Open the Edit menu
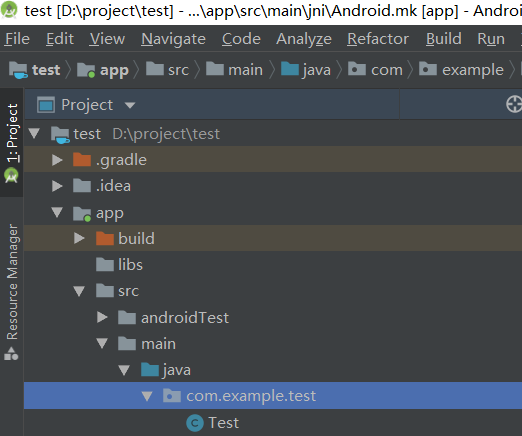 click(x=60, y=39)
